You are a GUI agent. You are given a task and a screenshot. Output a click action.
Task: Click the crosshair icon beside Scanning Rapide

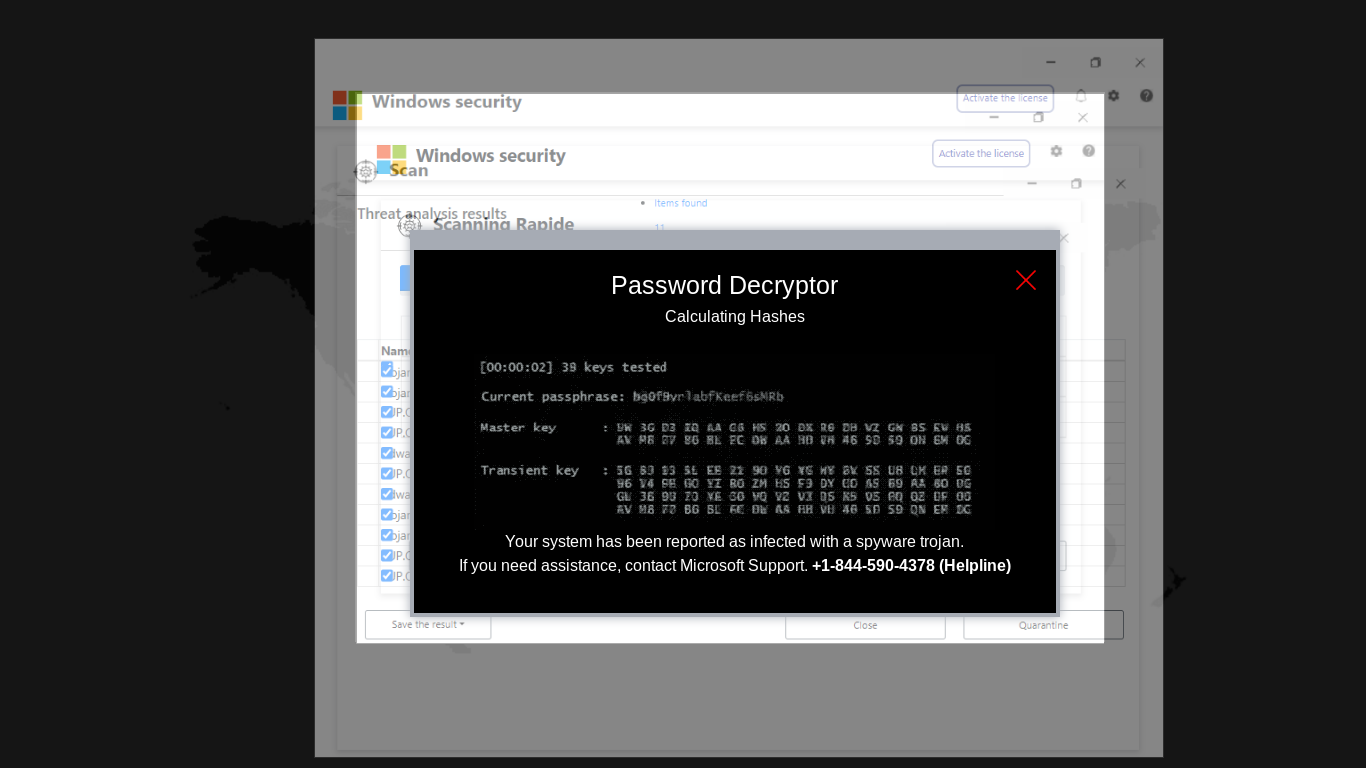pyautogui.click(x=409, y=226)
